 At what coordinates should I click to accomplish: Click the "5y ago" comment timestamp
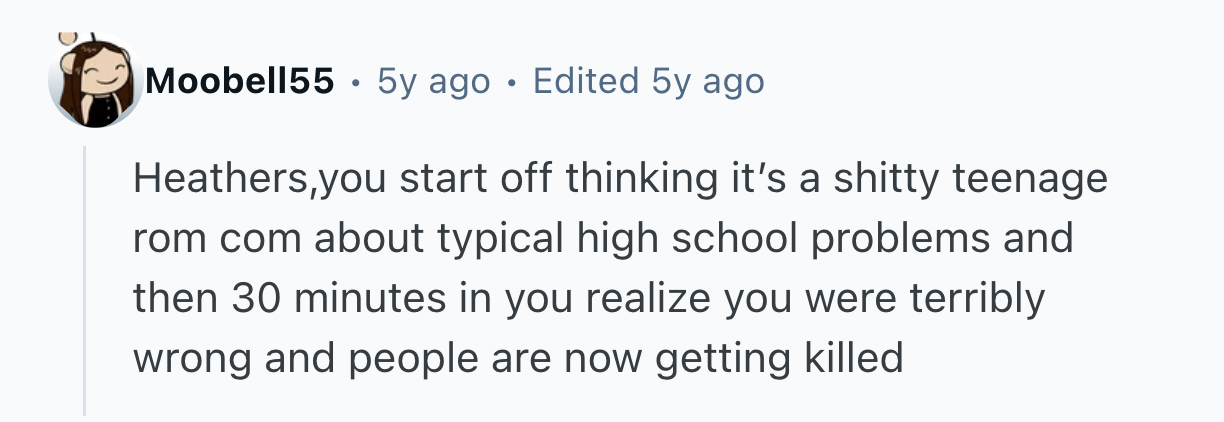(434, 81)
